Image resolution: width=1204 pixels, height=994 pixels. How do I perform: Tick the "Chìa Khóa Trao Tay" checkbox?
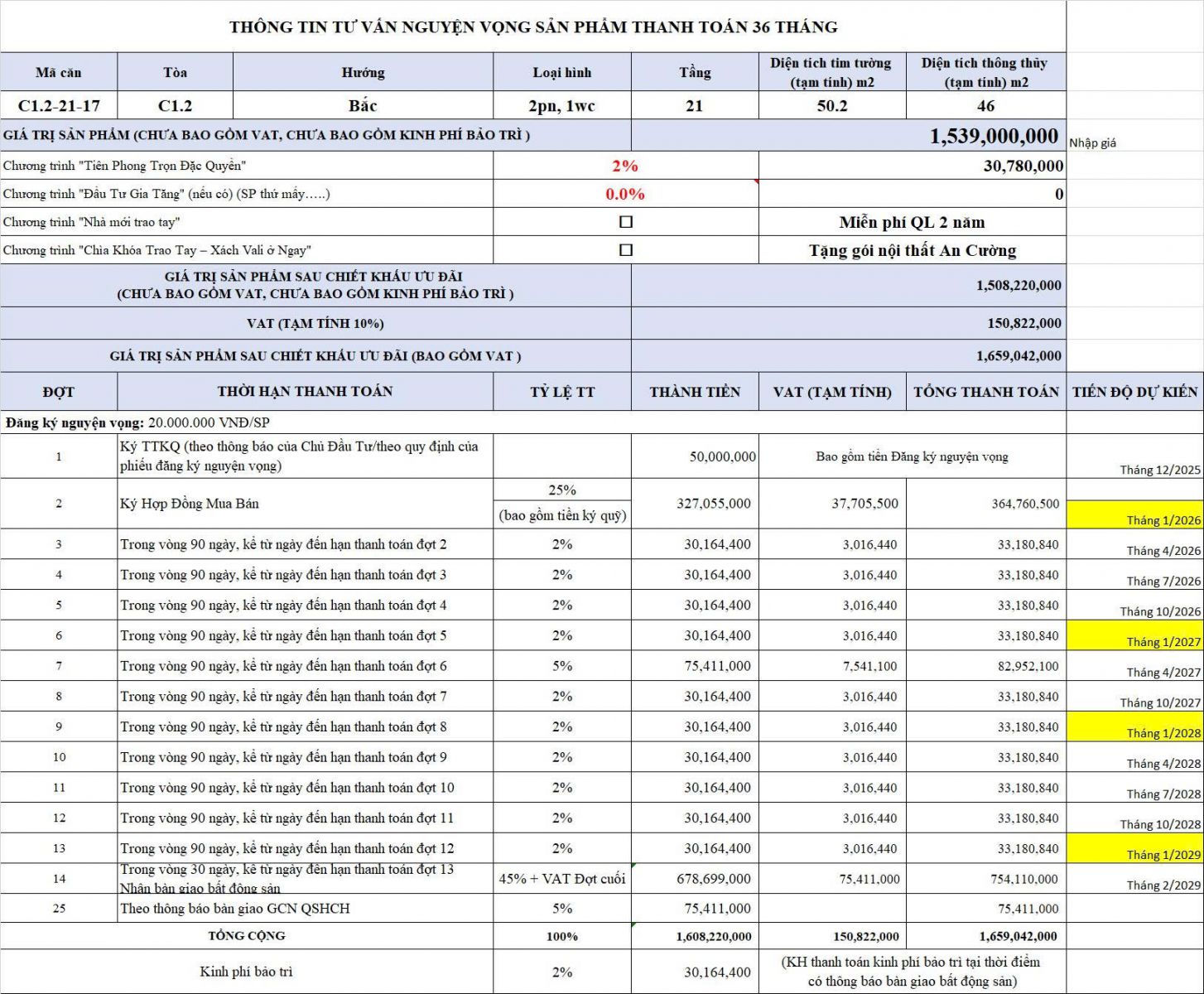[626, 250]
